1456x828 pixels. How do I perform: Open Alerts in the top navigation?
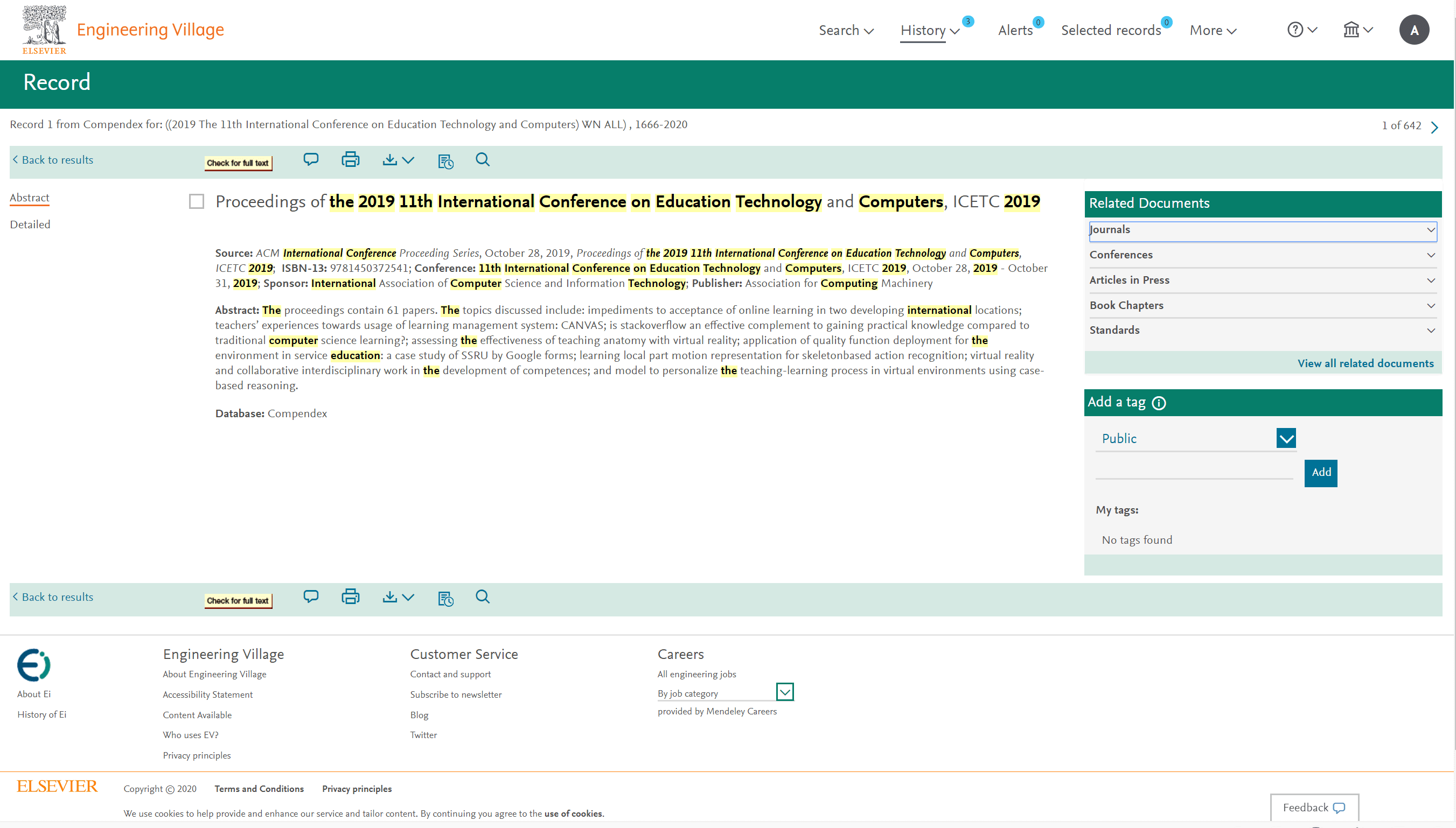point(1016,30)
